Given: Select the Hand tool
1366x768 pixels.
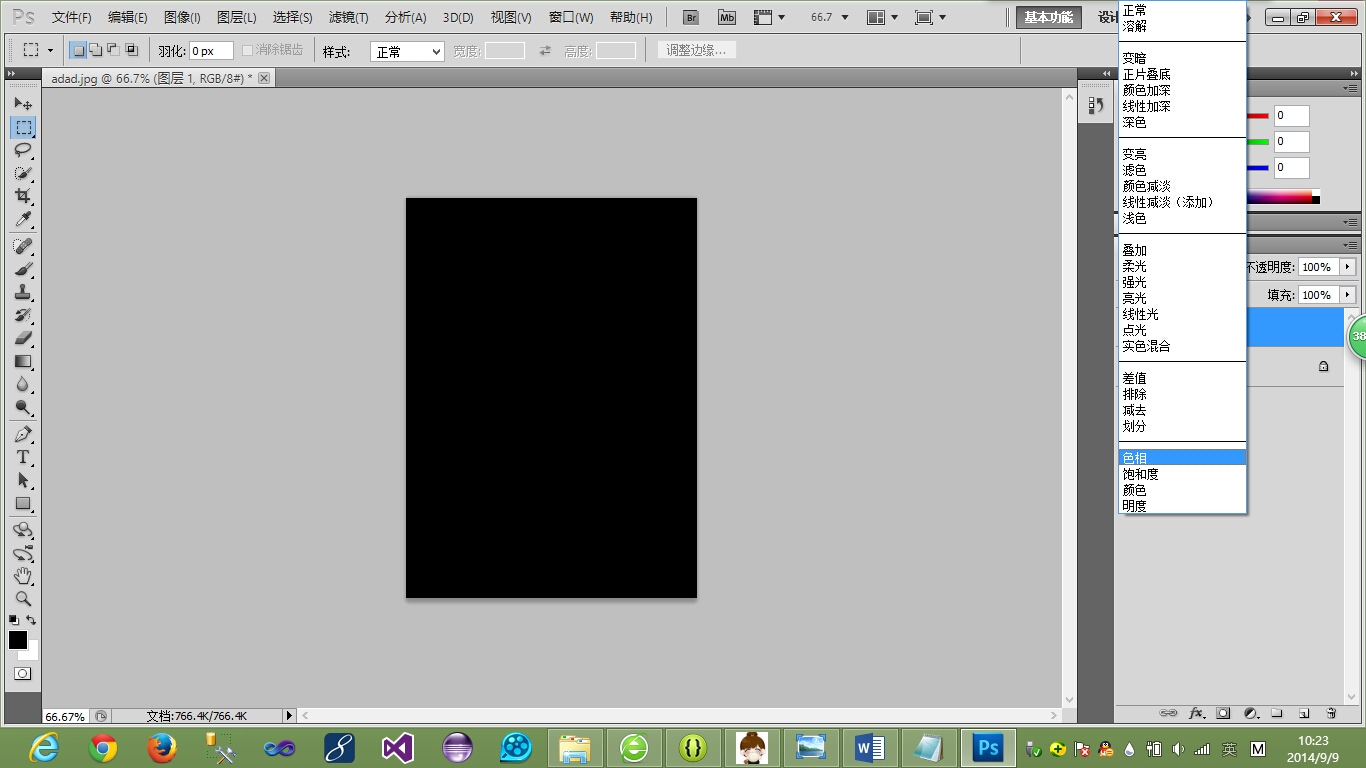Looking at the screenshot, I should click(23, 576).
